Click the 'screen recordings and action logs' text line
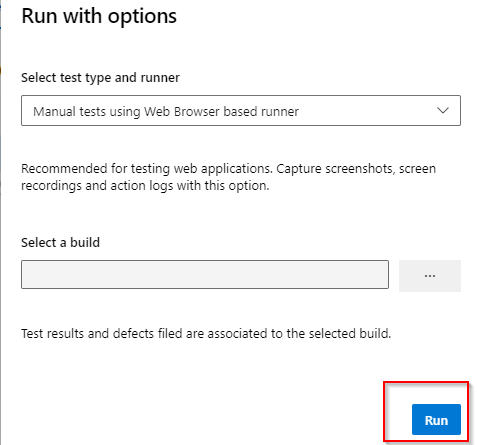The height and width of the screenshot is (445, 477). point(145,186)
